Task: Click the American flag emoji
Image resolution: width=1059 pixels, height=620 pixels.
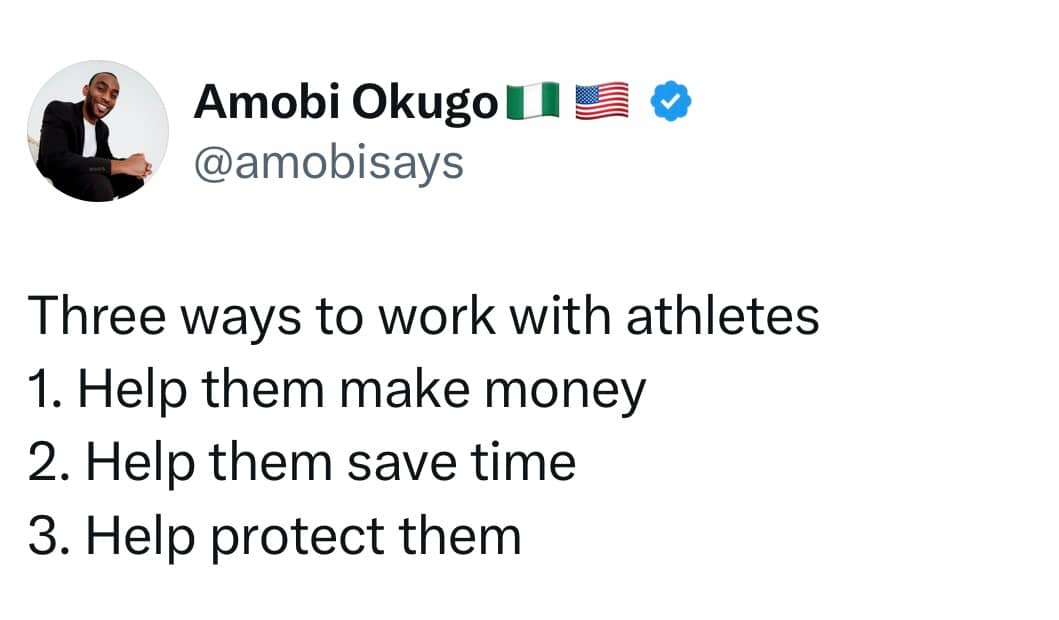Action: (x=602, y=101)
